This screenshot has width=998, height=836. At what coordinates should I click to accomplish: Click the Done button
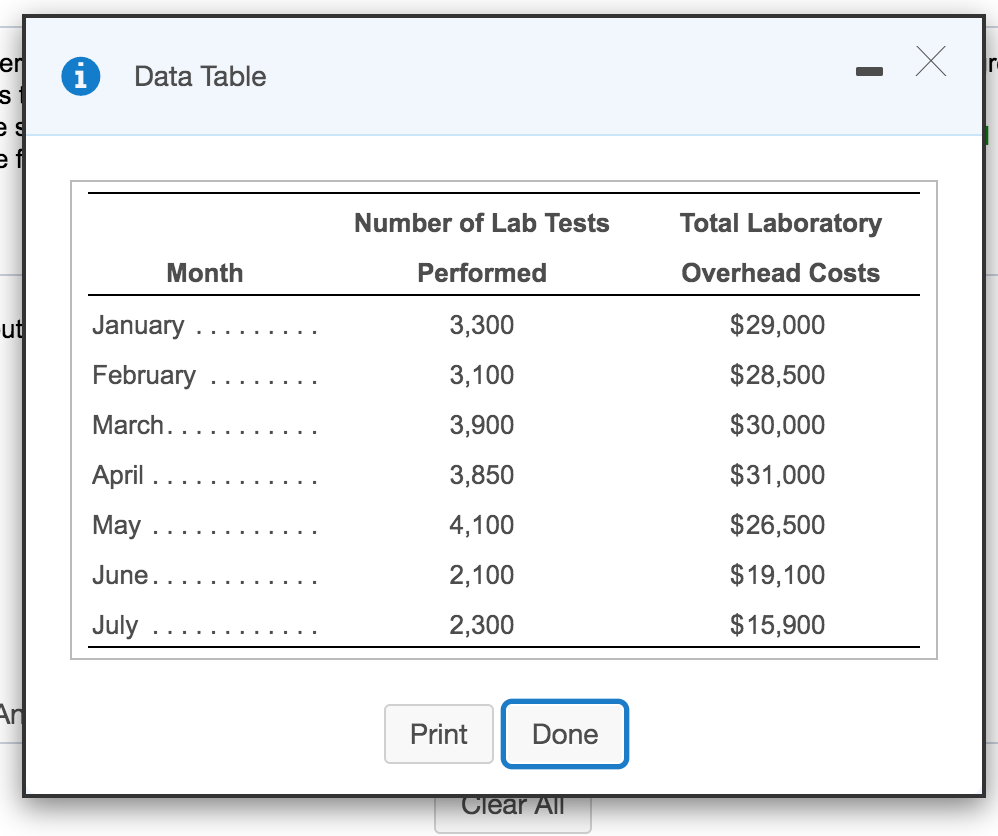[x=565, y=733]
